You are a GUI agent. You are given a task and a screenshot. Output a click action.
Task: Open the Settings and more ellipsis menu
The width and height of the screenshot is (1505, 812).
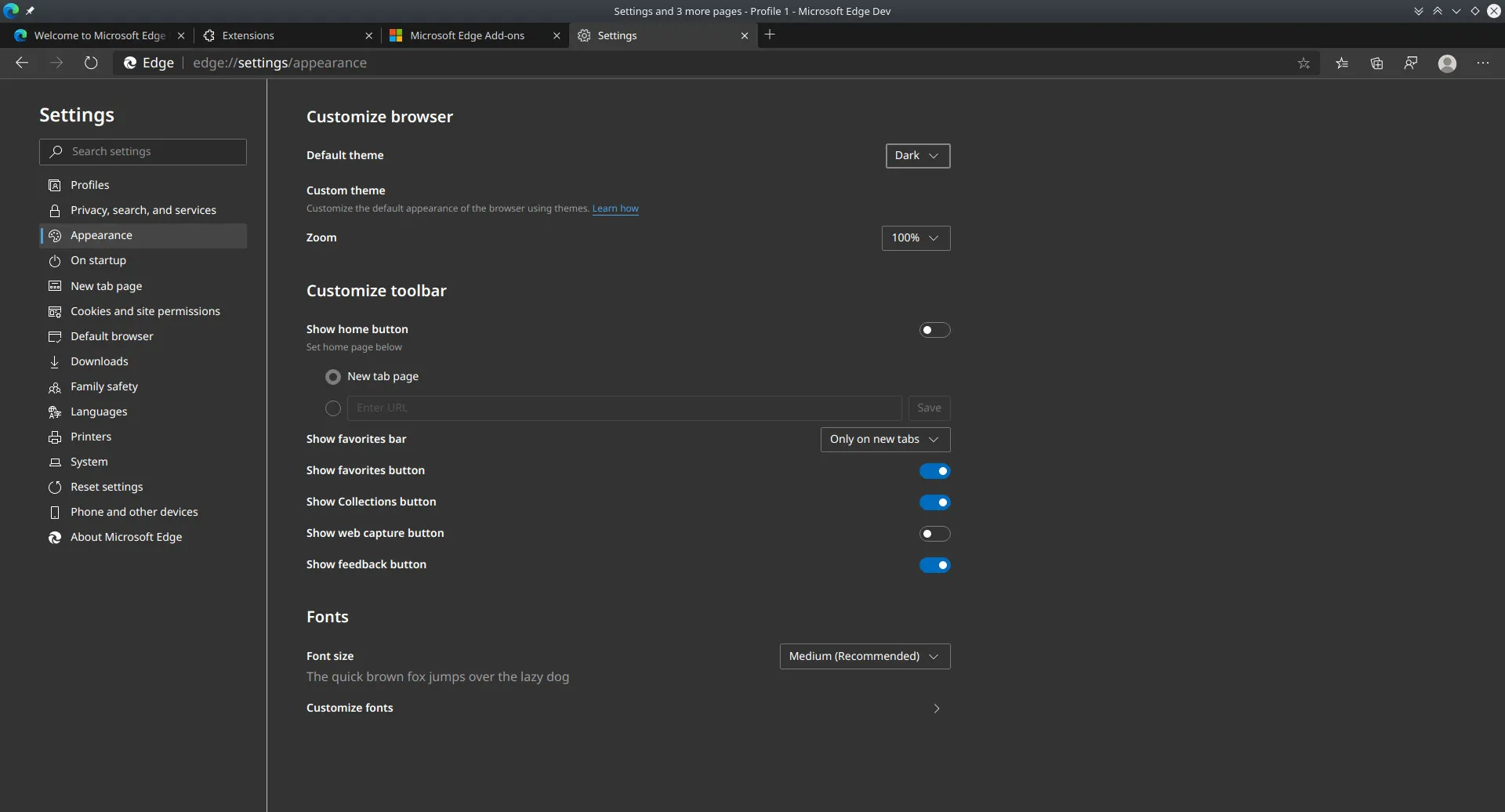[1482, 63]
